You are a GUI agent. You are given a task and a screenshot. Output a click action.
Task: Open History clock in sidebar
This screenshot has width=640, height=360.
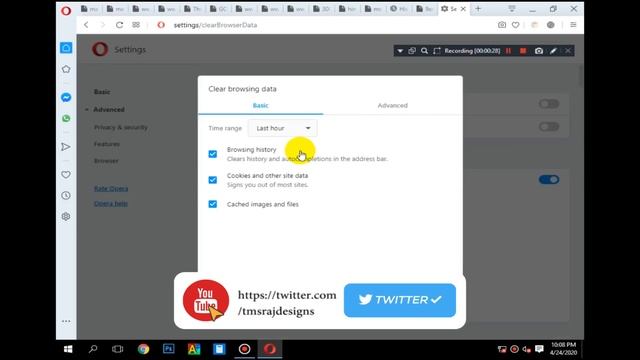66,196
